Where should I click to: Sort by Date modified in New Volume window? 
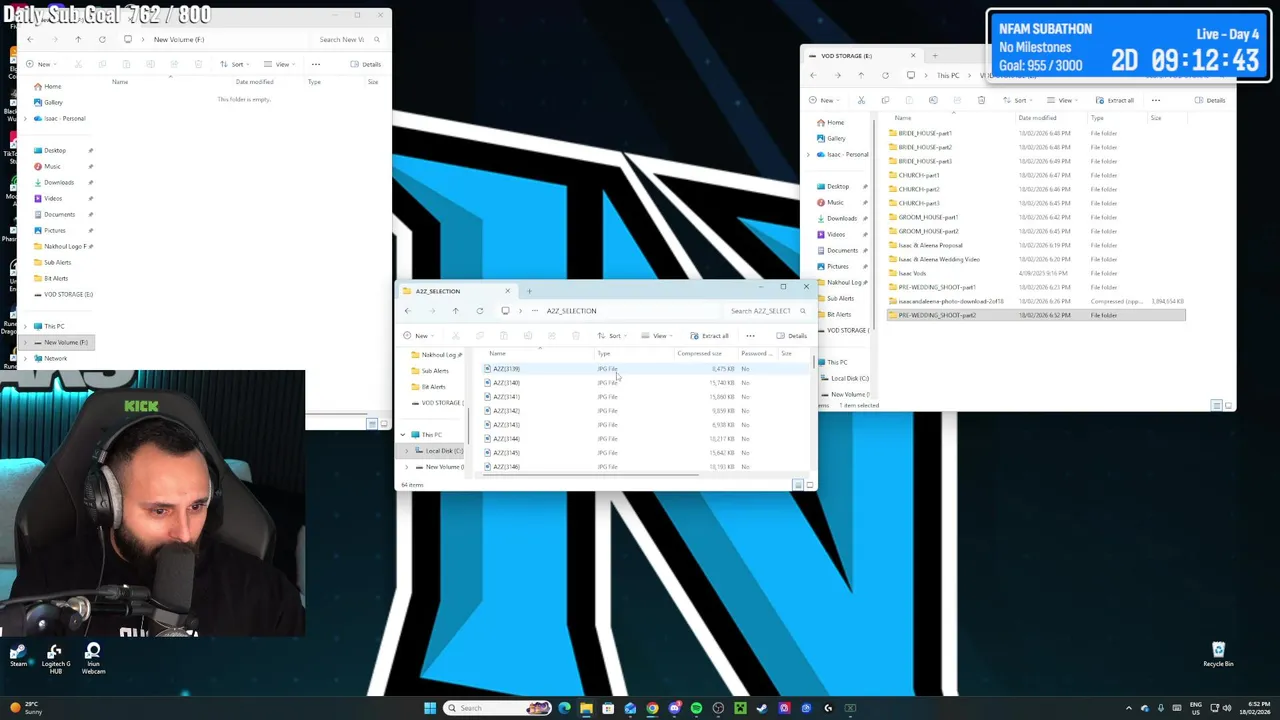(254, 82)
